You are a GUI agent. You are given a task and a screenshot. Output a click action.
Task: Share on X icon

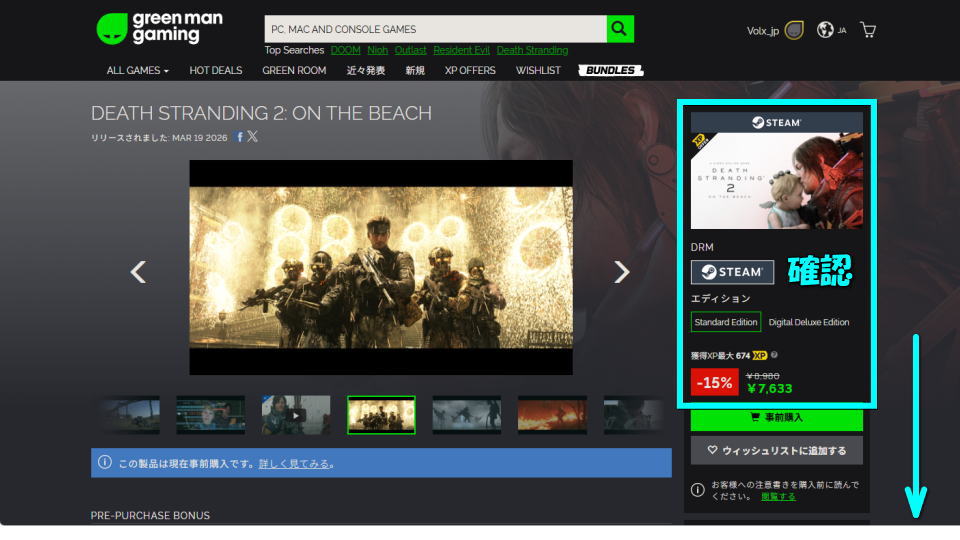[252, 137]
